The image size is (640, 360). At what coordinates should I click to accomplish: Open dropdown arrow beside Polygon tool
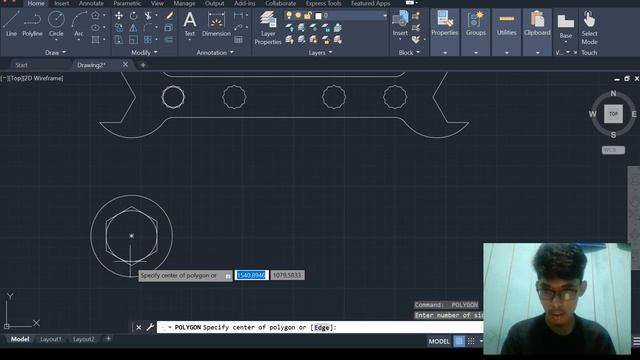104,16
